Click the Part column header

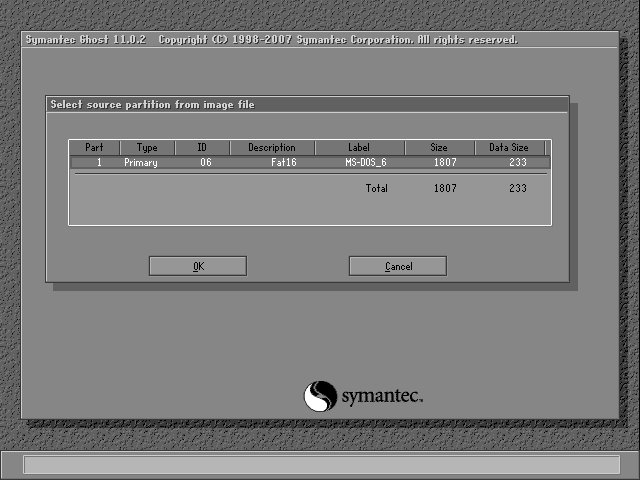(95, 147)
